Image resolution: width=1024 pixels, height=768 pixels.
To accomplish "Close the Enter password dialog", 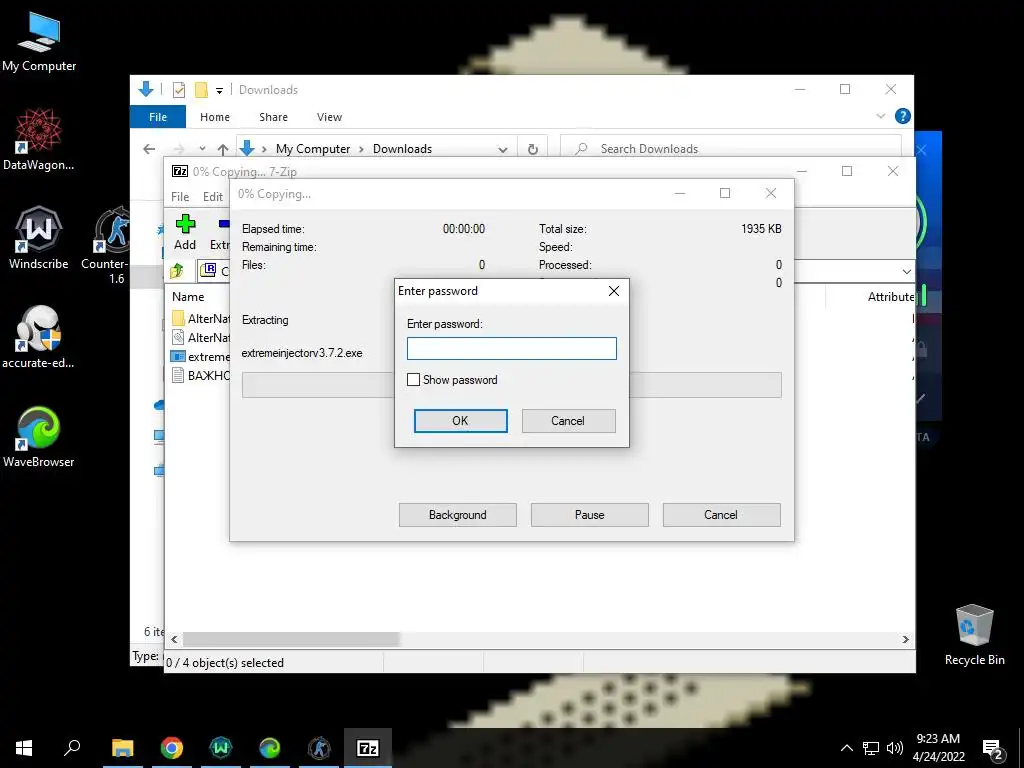I will (x=614, y=291).
